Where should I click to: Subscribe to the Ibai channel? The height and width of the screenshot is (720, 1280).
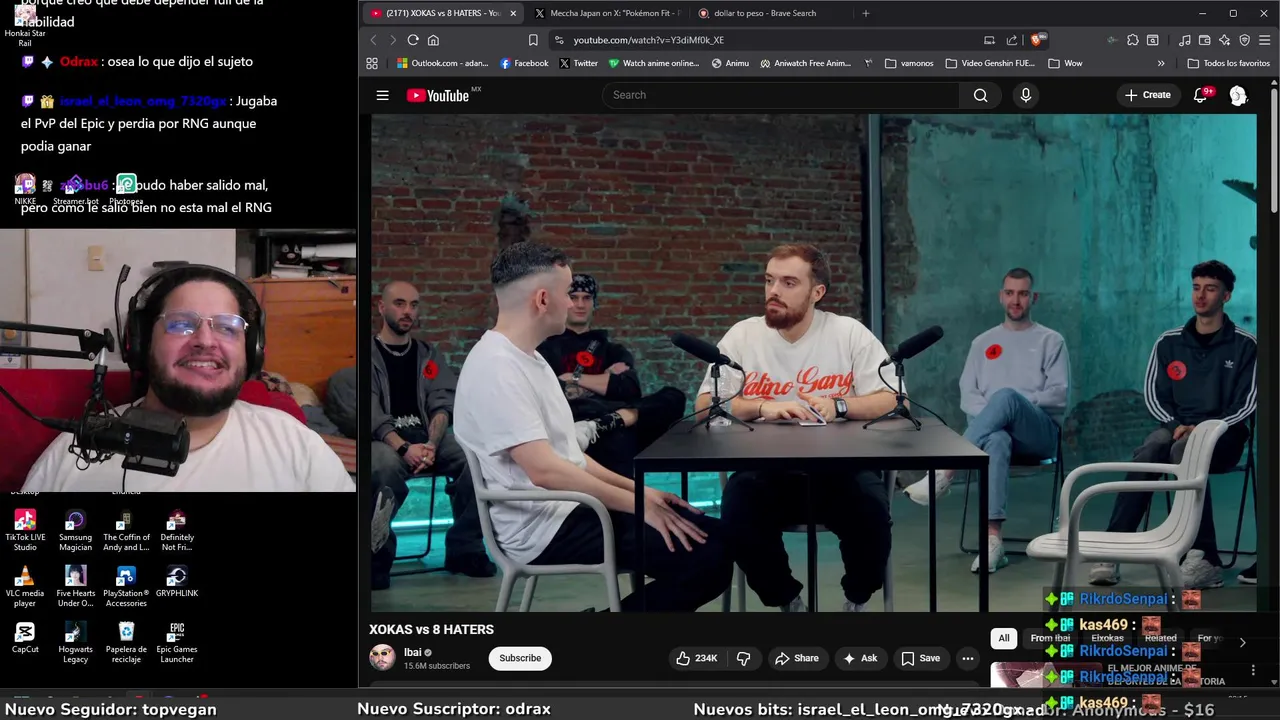(x=520, y=658)
